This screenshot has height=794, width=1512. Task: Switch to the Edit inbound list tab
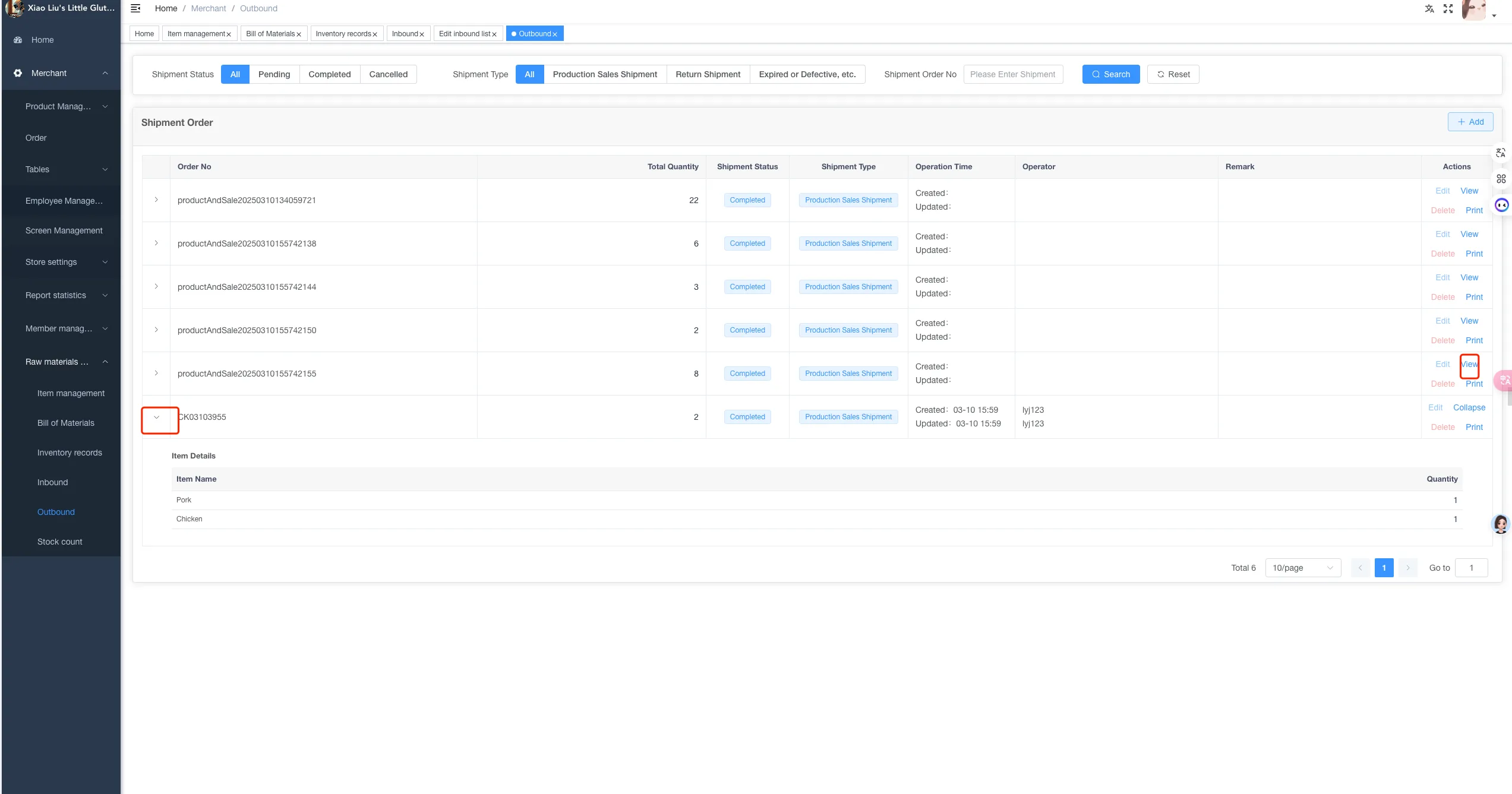tap(464, 34)
